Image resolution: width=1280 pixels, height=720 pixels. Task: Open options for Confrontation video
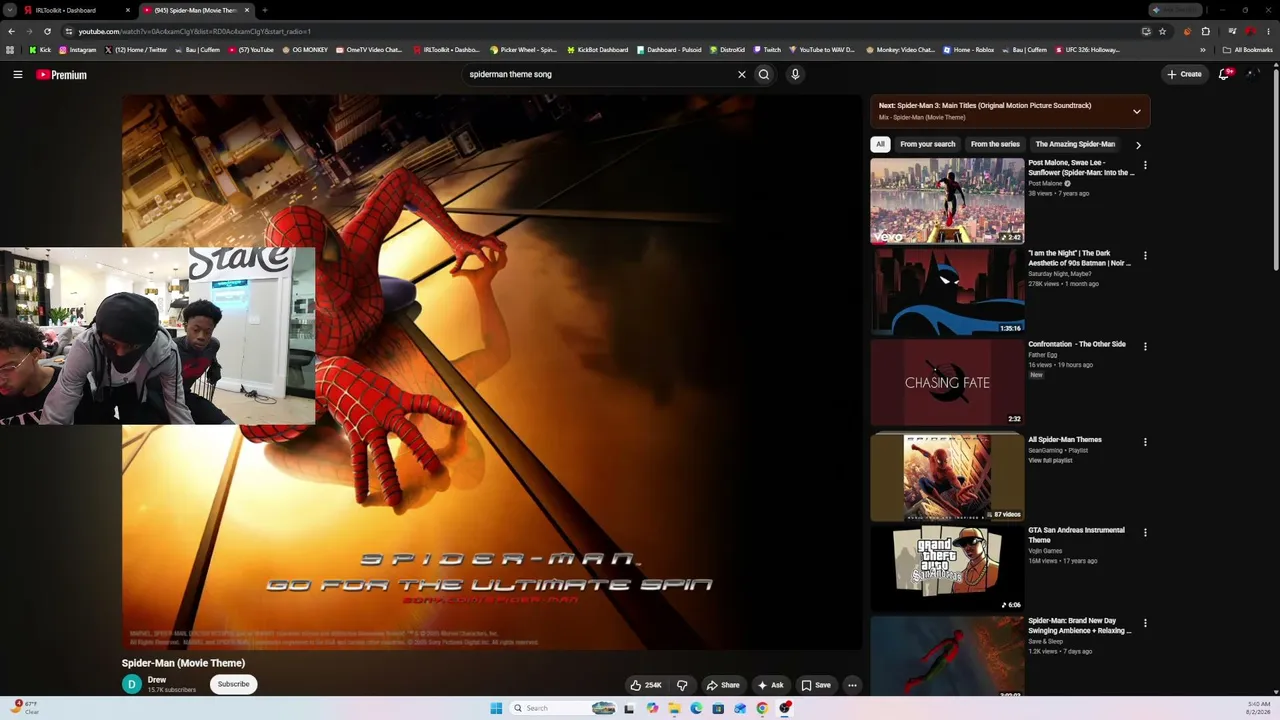[1145, 346]
